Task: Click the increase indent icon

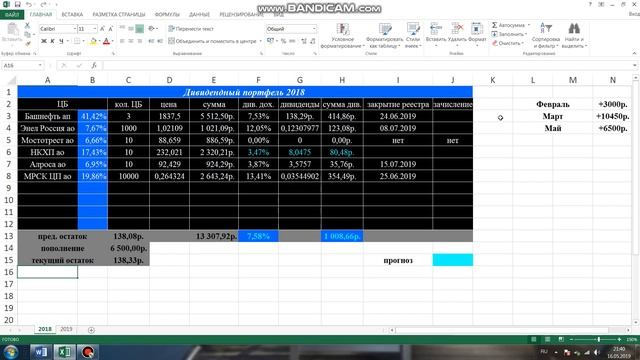Action: [x=160, y=41]
